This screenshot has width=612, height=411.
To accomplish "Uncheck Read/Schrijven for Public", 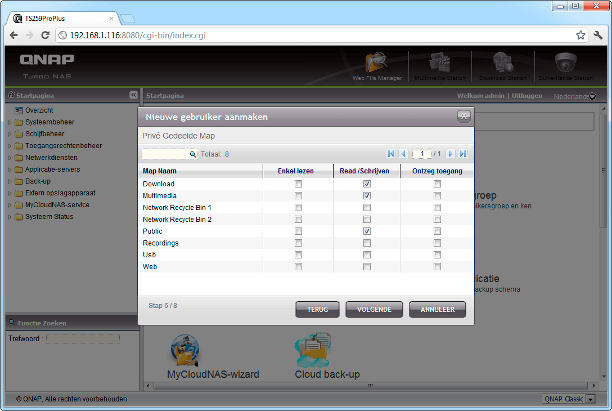I will click(367, 231).
